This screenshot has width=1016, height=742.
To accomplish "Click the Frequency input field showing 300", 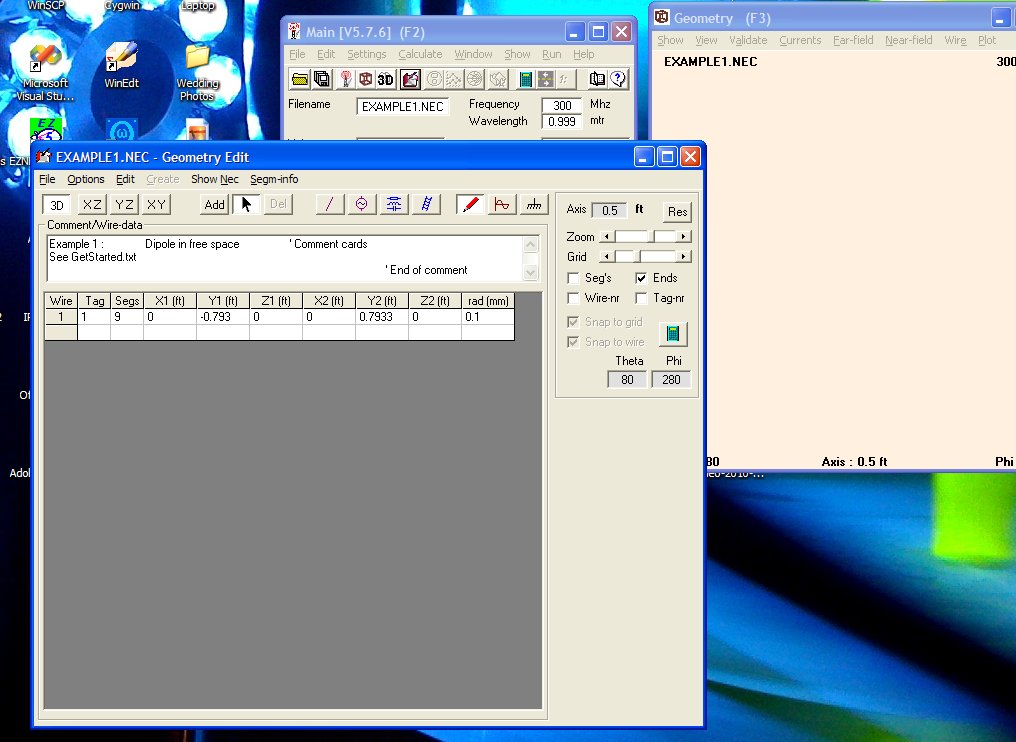I will [x=562, y=105].
